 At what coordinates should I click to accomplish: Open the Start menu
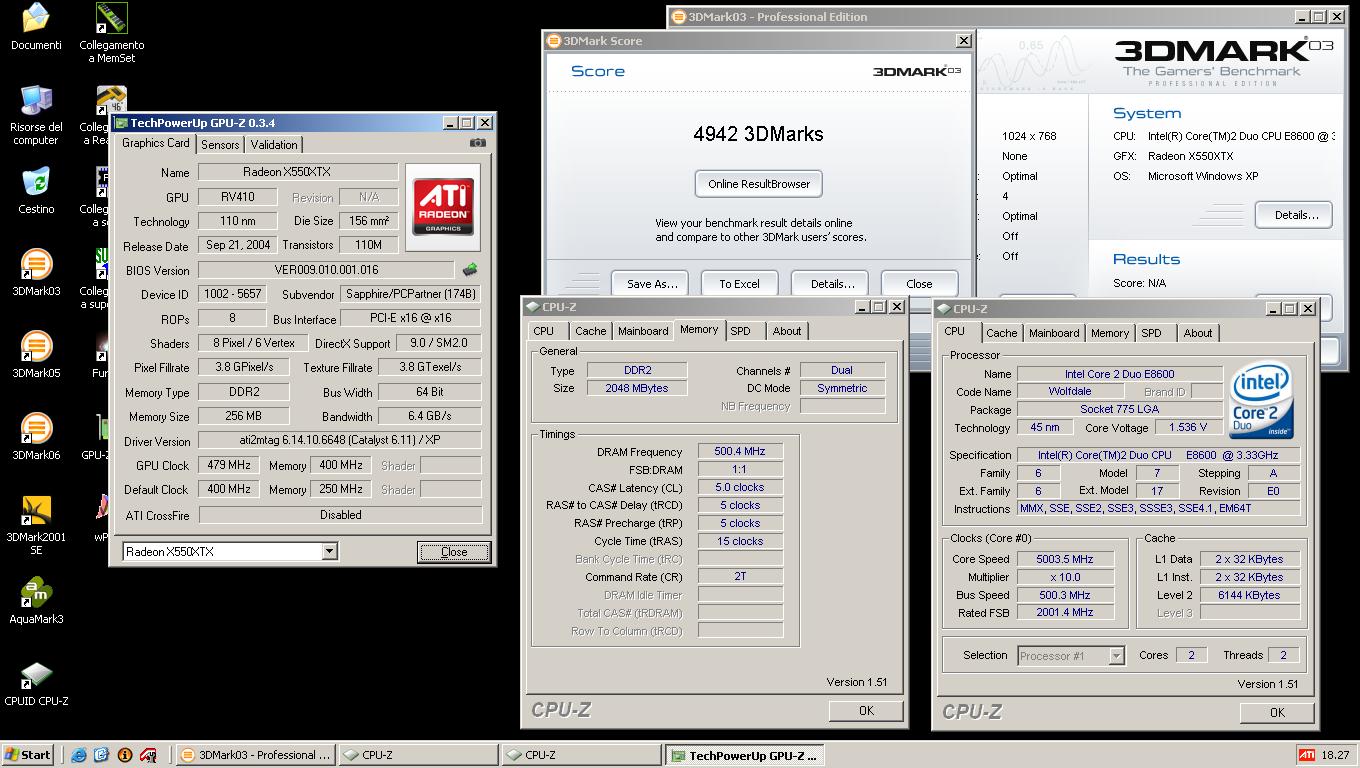[x=28, y=755]
